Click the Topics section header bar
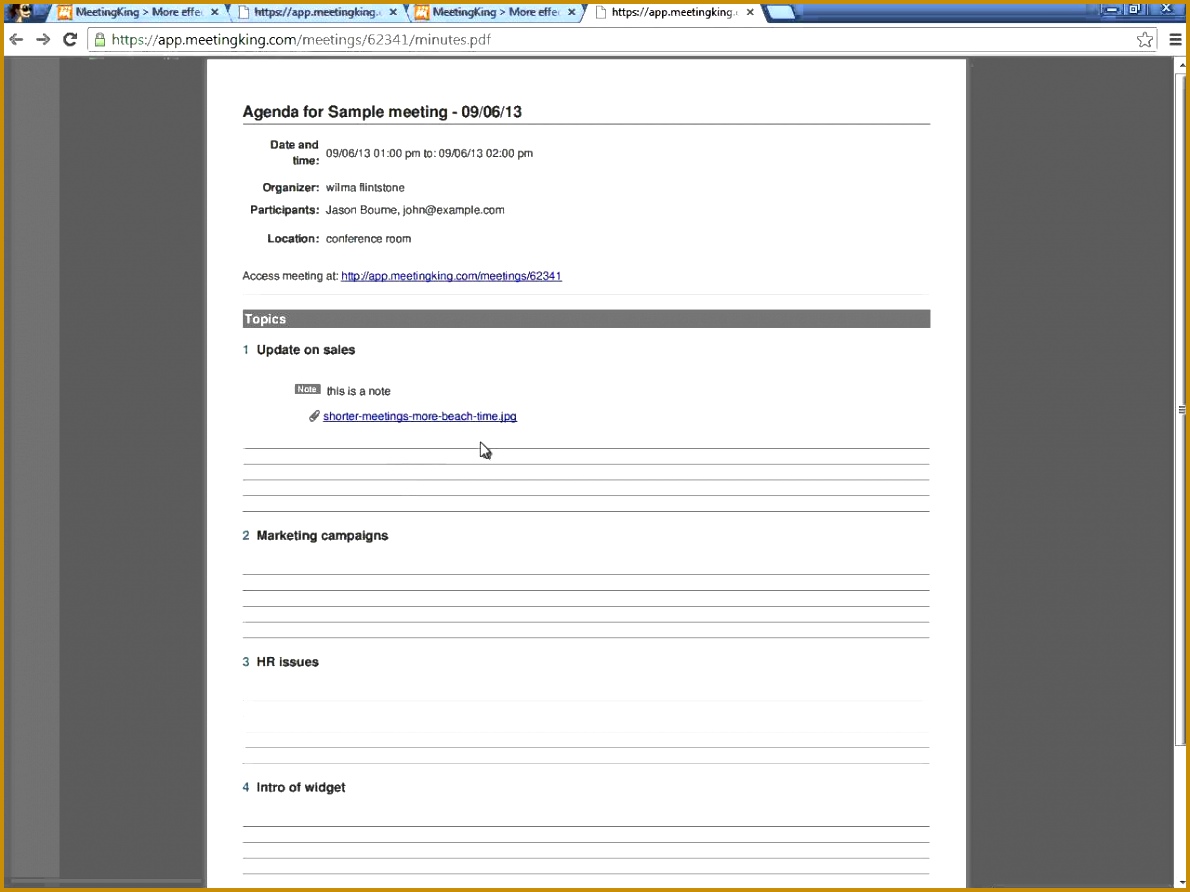The image size is (1190, 892). [x=585, y=318]
